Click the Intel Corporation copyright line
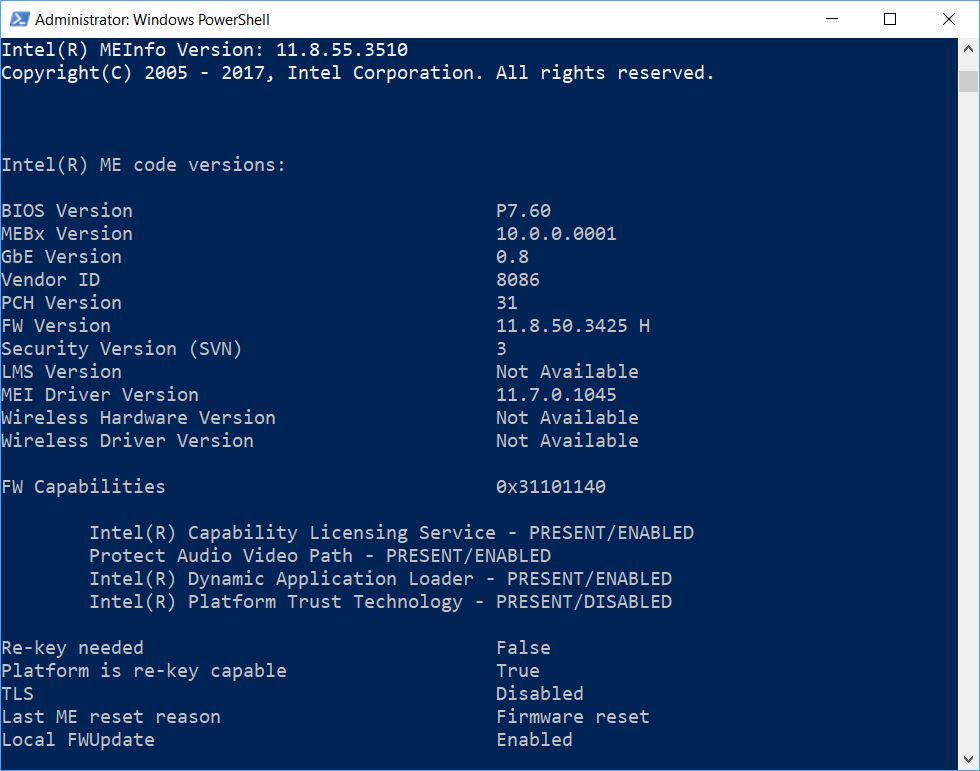Viewport: 980px width, 771px height. pos(357,73)
